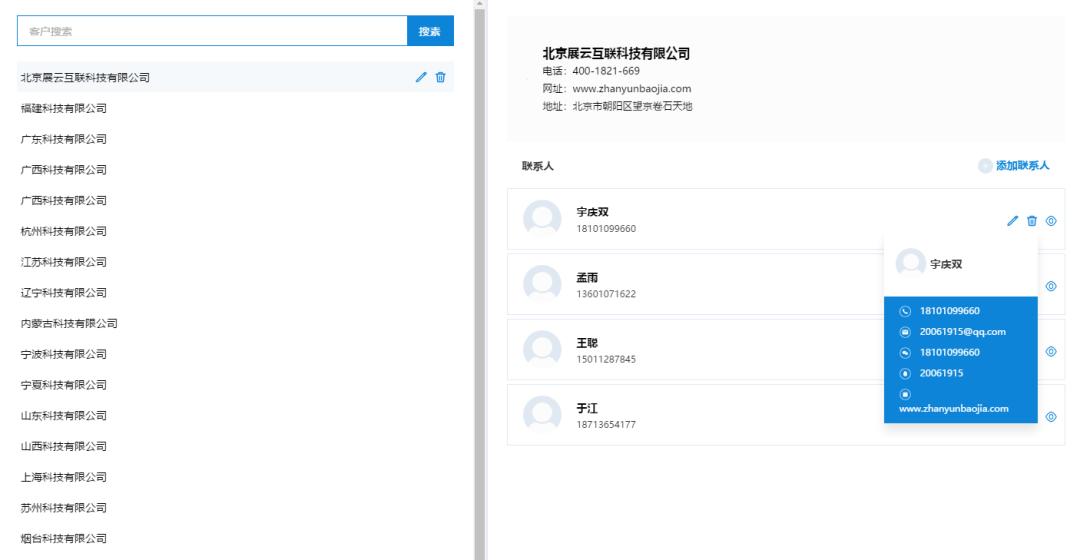The height and width of the screenshot is (560, 1080).
Task: Delete contact 宇庆双 via the trash icon
Action: (x=1032, y=221)
